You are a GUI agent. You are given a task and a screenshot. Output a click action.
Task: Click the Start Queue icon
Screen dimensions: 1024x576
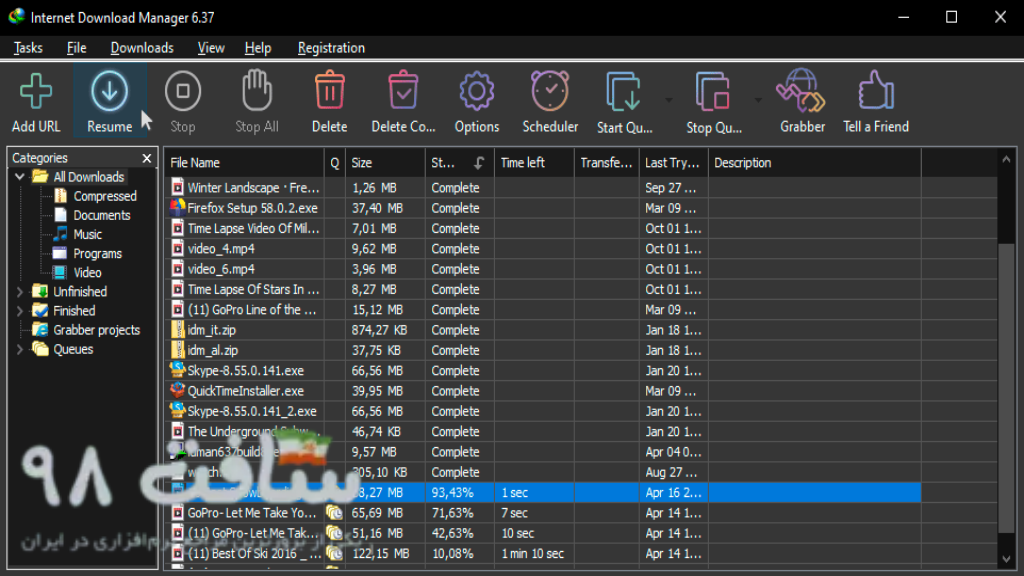[x=624, y=91]
